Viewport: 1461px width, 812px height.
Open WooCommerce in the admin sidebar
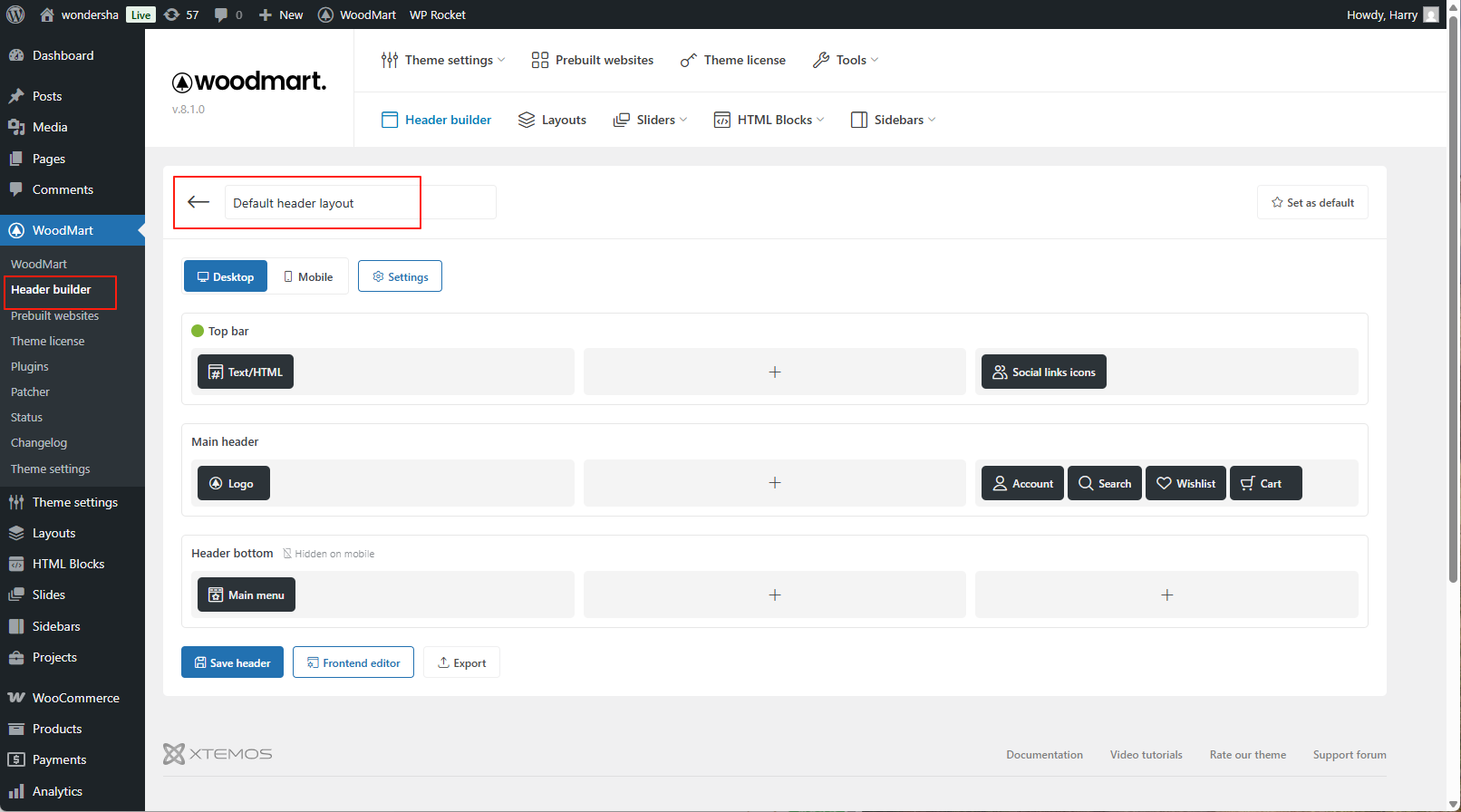click(75, 698)
